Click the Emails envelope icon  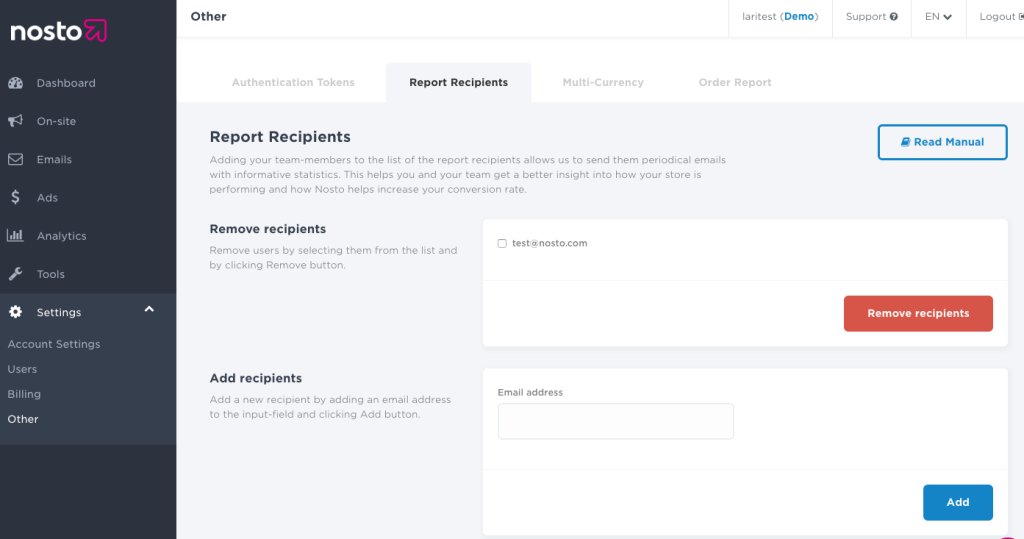tap(15, 159)
